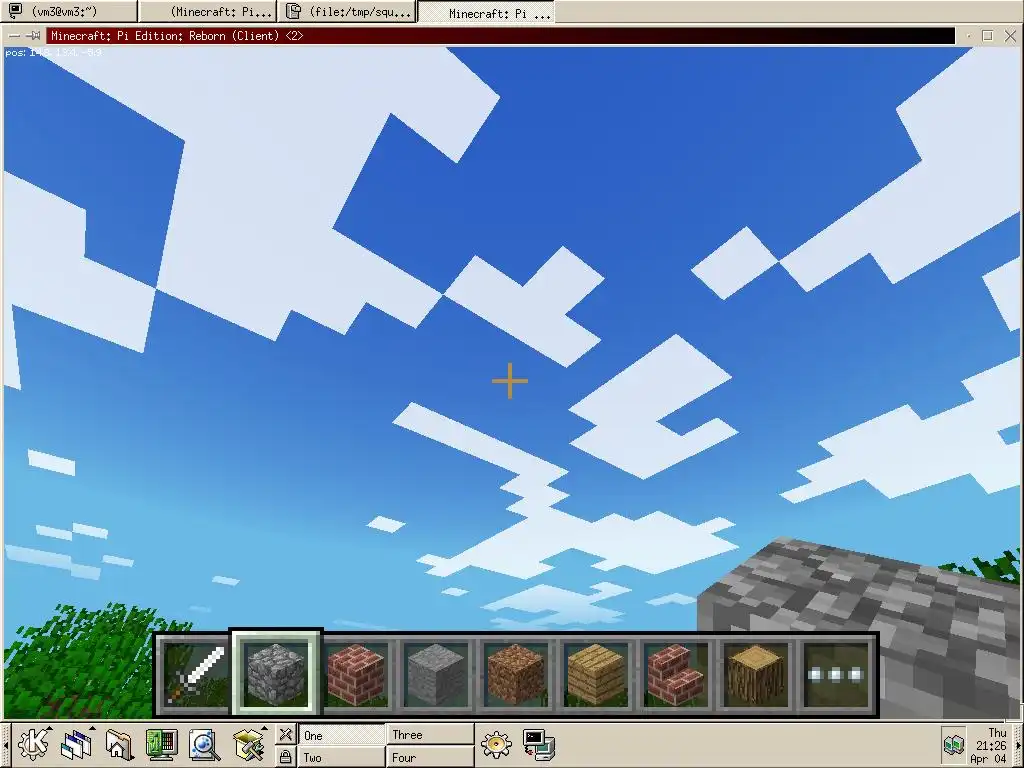This screenshot has height=768, width=1024.
Task: Switch to desktop Four in pager
Action: tap(430, 757)
